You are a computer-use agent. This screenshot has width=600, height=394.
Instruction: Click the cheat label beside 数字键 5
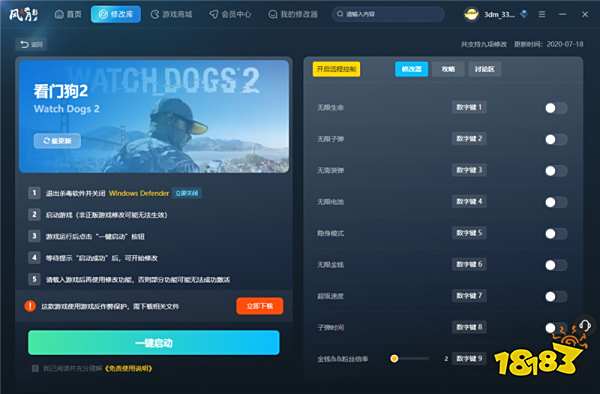(x=330, y=233)
